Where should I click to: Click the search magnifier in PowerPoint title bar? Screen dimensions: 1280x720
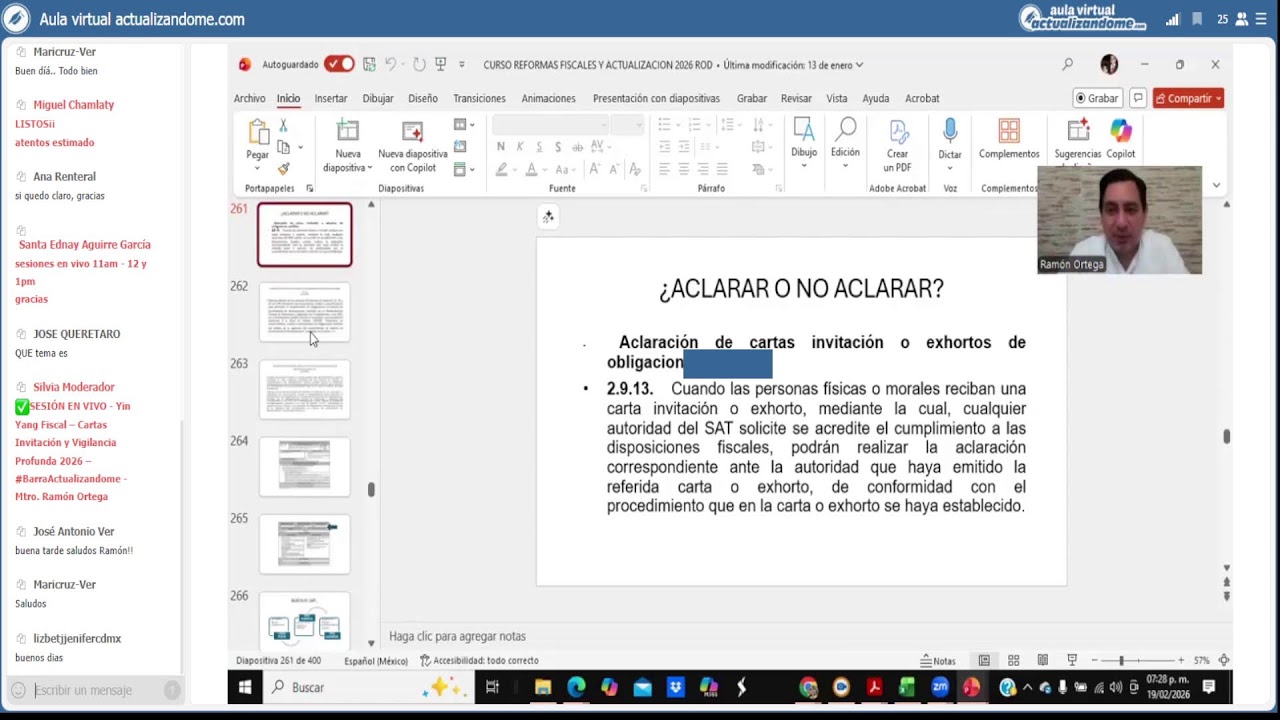[1067, 64]
